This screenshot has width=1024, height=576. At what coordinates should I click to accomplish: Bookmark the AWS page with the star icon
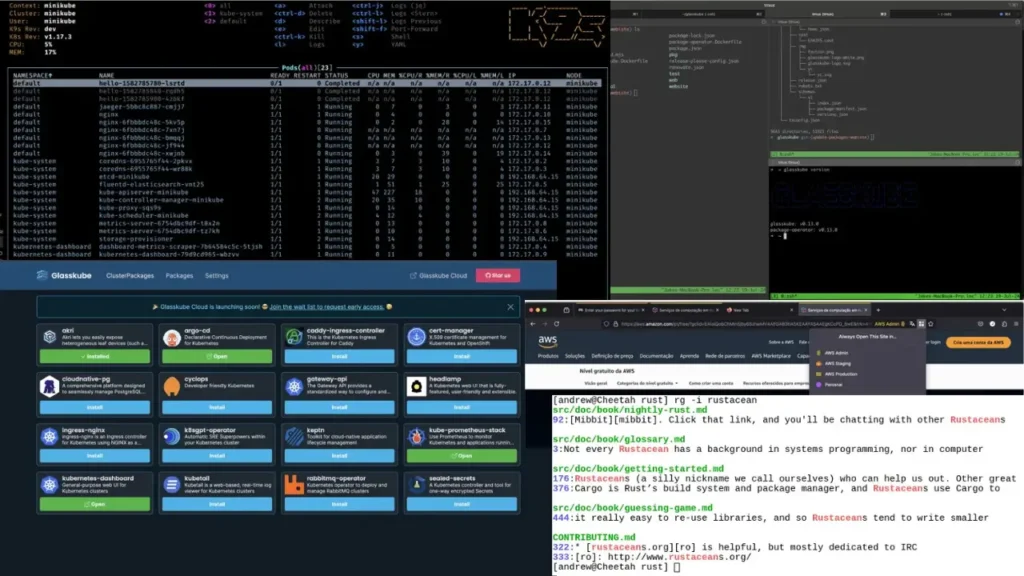931,324
